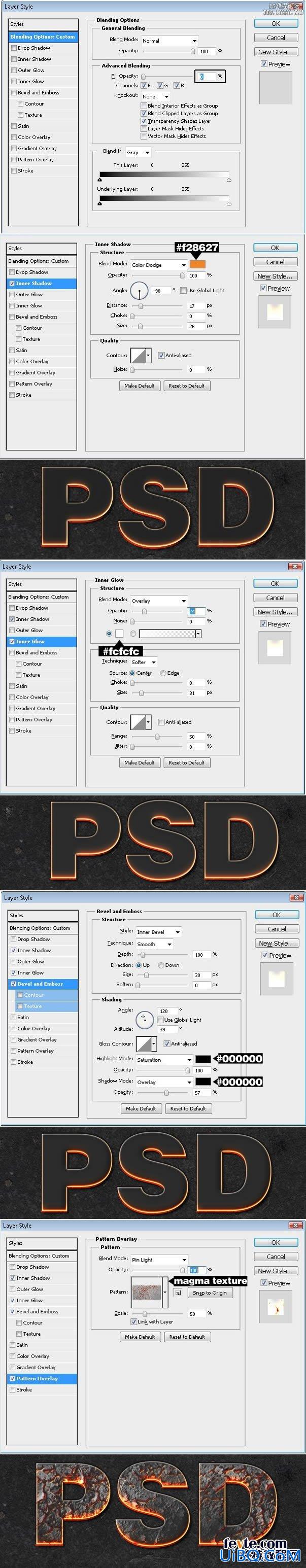This screenshot has height=1568, width=306.
Task: Toggle the B channel checkbox
Action: click(177, 86)
